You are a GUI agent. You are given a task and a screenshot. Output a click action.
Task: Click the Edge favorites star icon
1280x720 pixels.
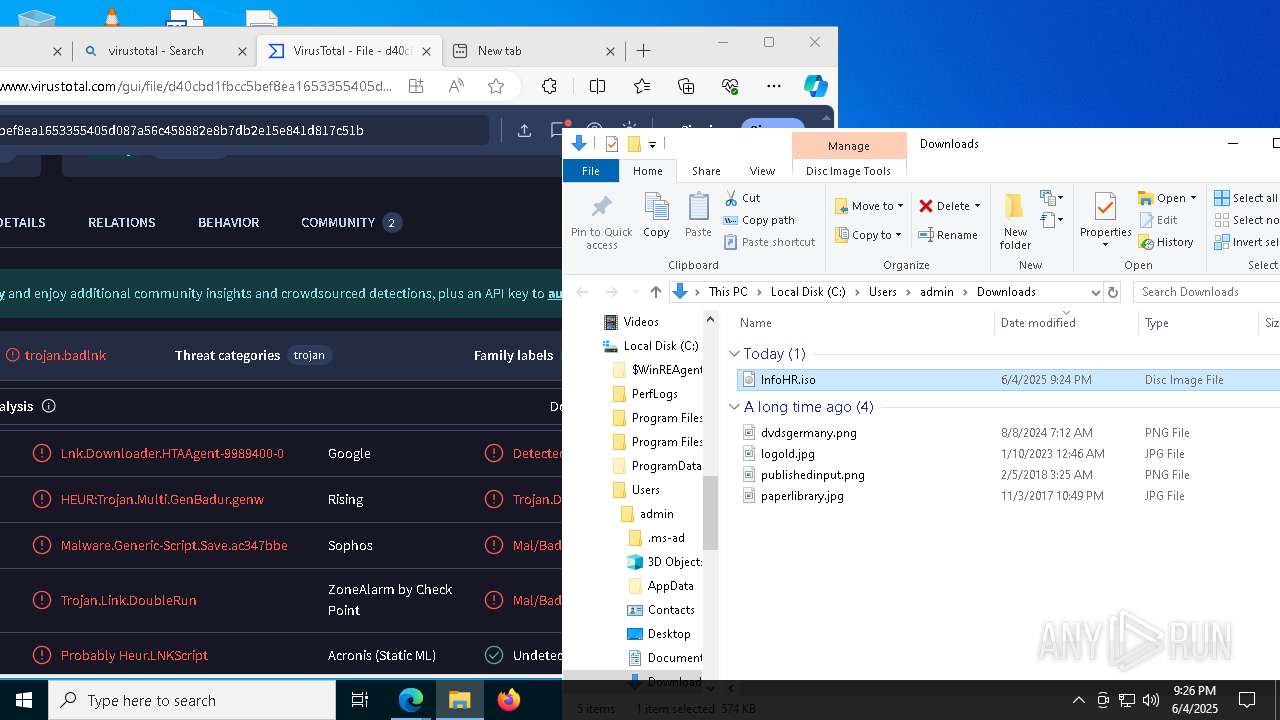(x=496, y=86)
